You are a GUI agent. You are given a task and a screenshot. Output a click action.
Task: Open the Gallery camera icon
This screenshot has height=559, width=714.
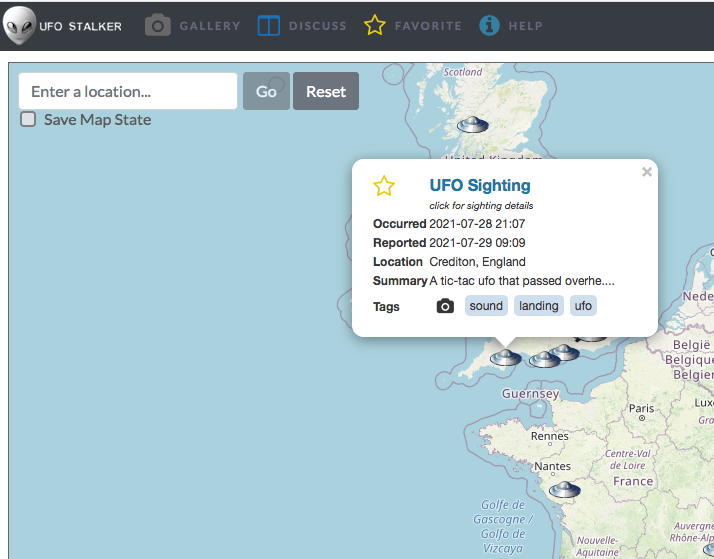point(158,26)
